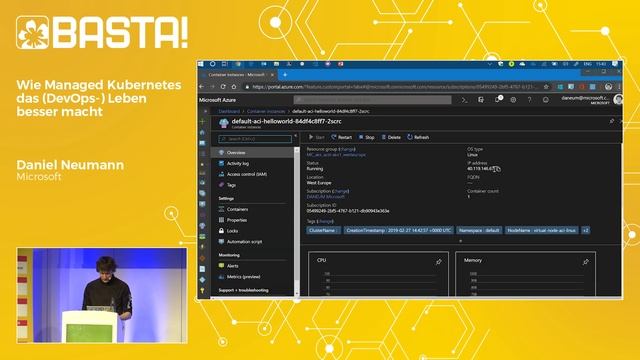This screenshot has height=360, width=640.
Task: Click the Restart toolbar button
Action: click(x=342, y=137)
